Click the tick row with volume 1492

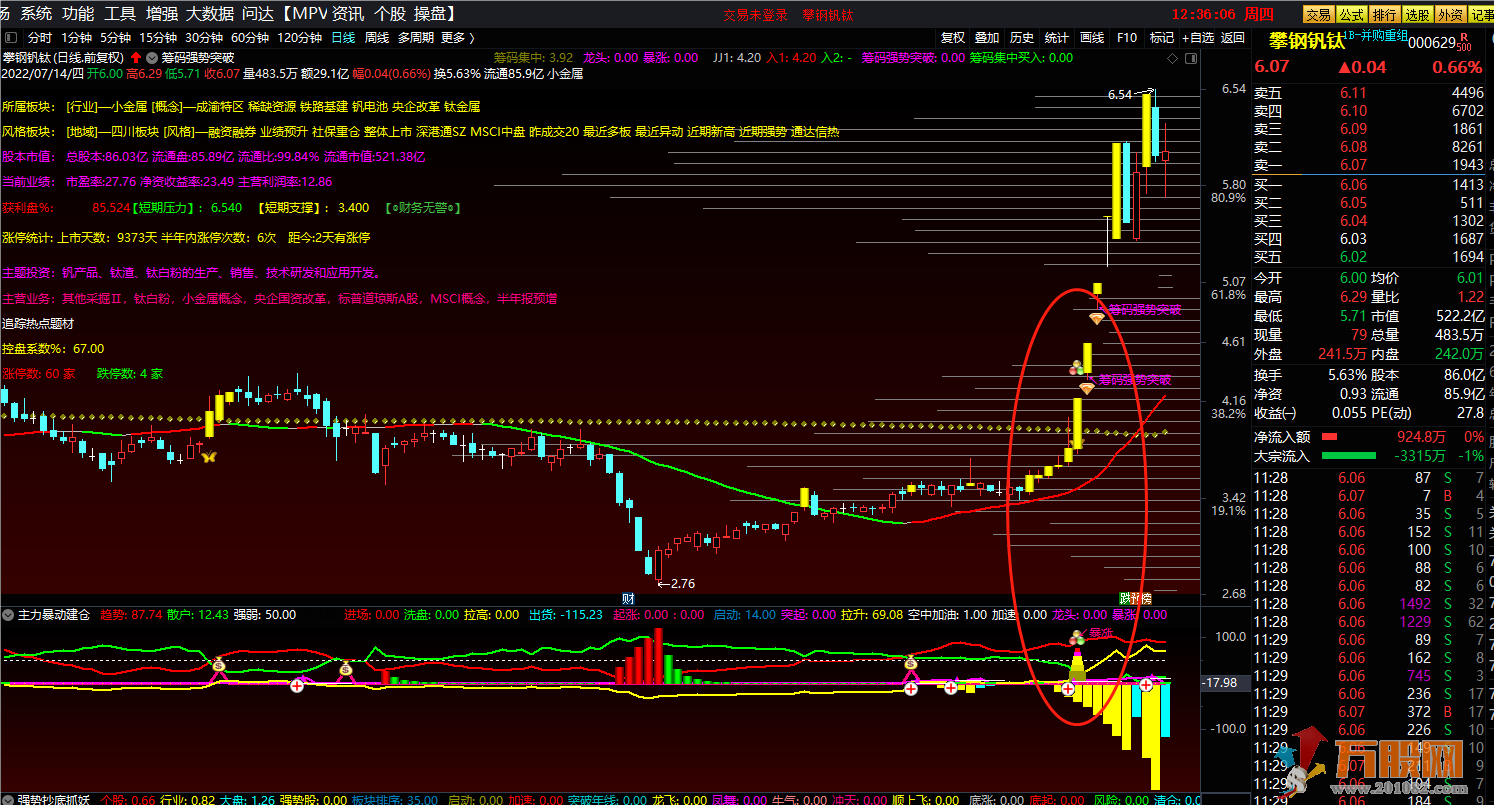click(1370, 604)
